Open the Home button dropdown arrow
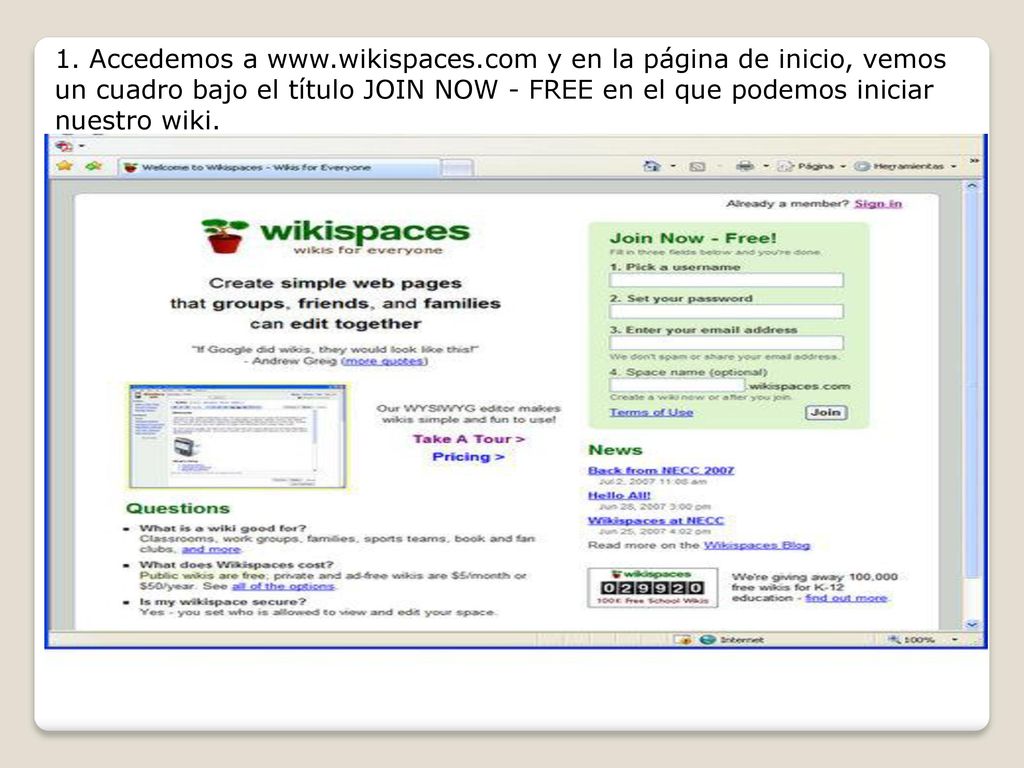 673,167
